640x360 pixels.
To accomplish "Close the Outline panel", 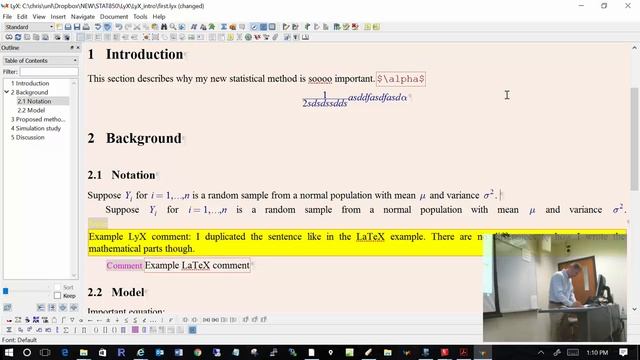I will [78, 48].
